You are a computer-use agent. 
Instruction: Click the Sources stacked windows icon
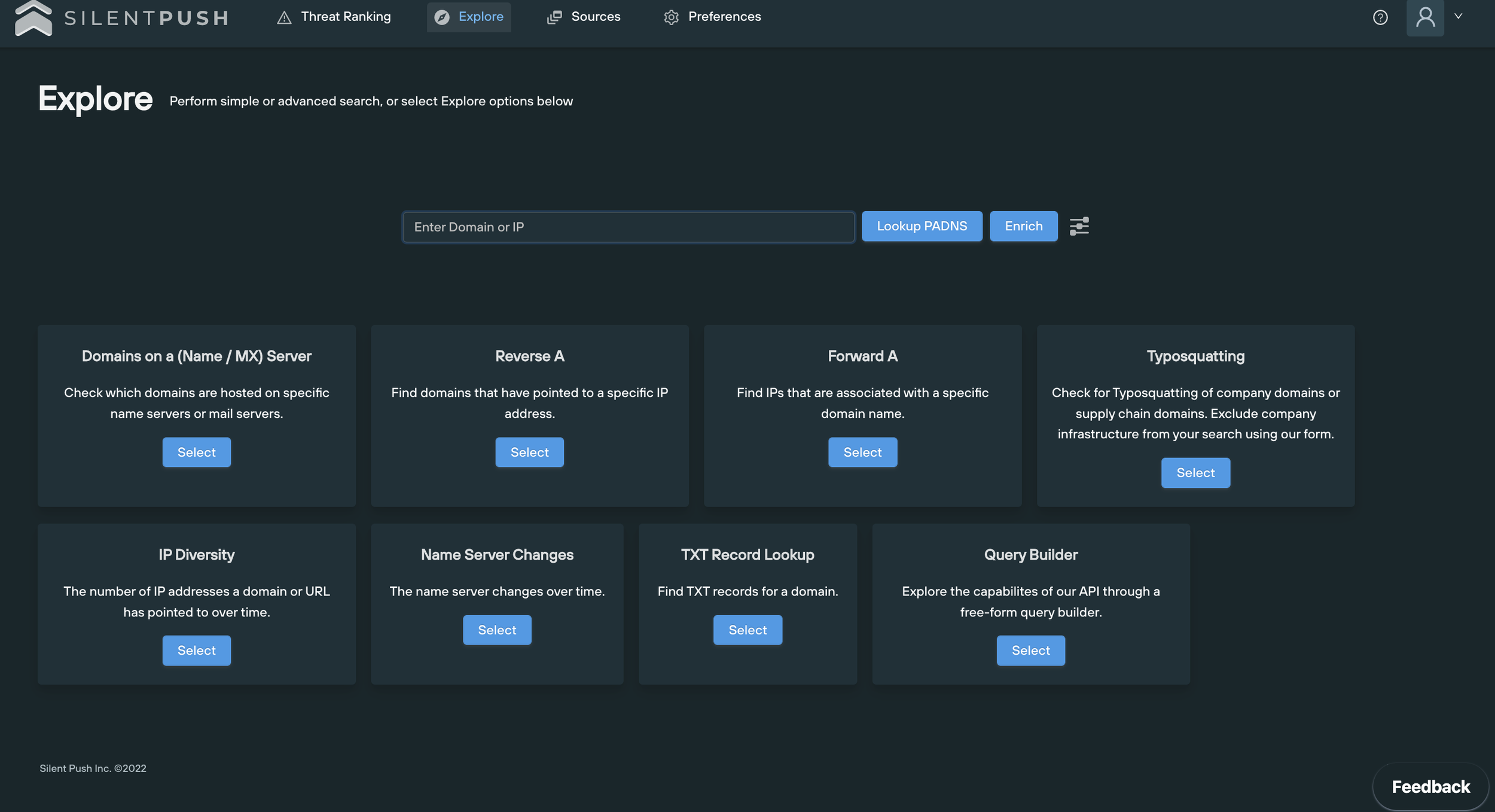554,17
